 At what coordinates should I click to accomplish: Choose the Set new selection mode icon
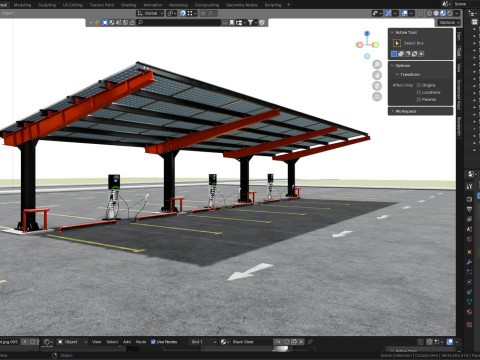[394, 54]
